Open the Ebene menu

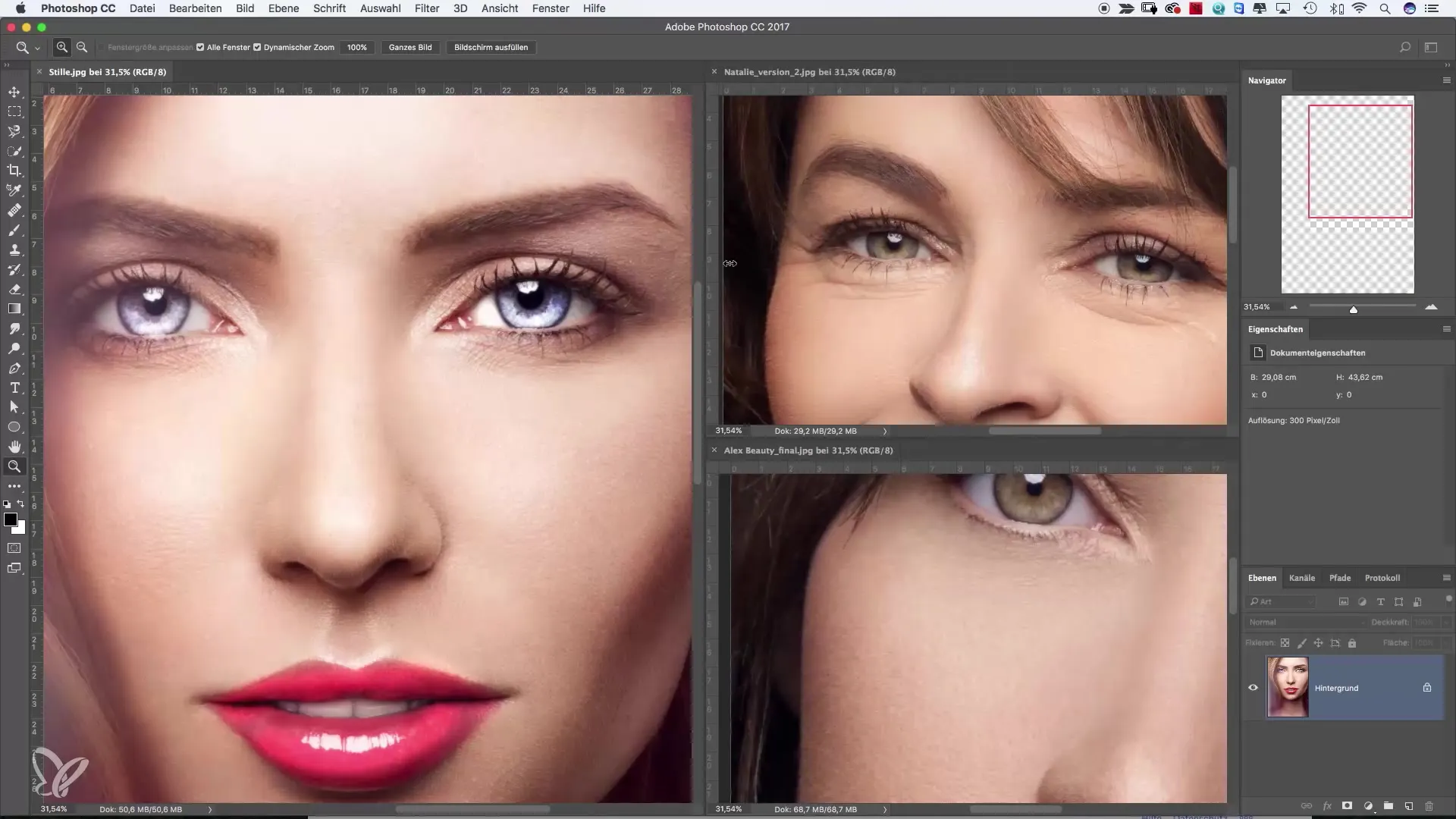click(284, 8)
